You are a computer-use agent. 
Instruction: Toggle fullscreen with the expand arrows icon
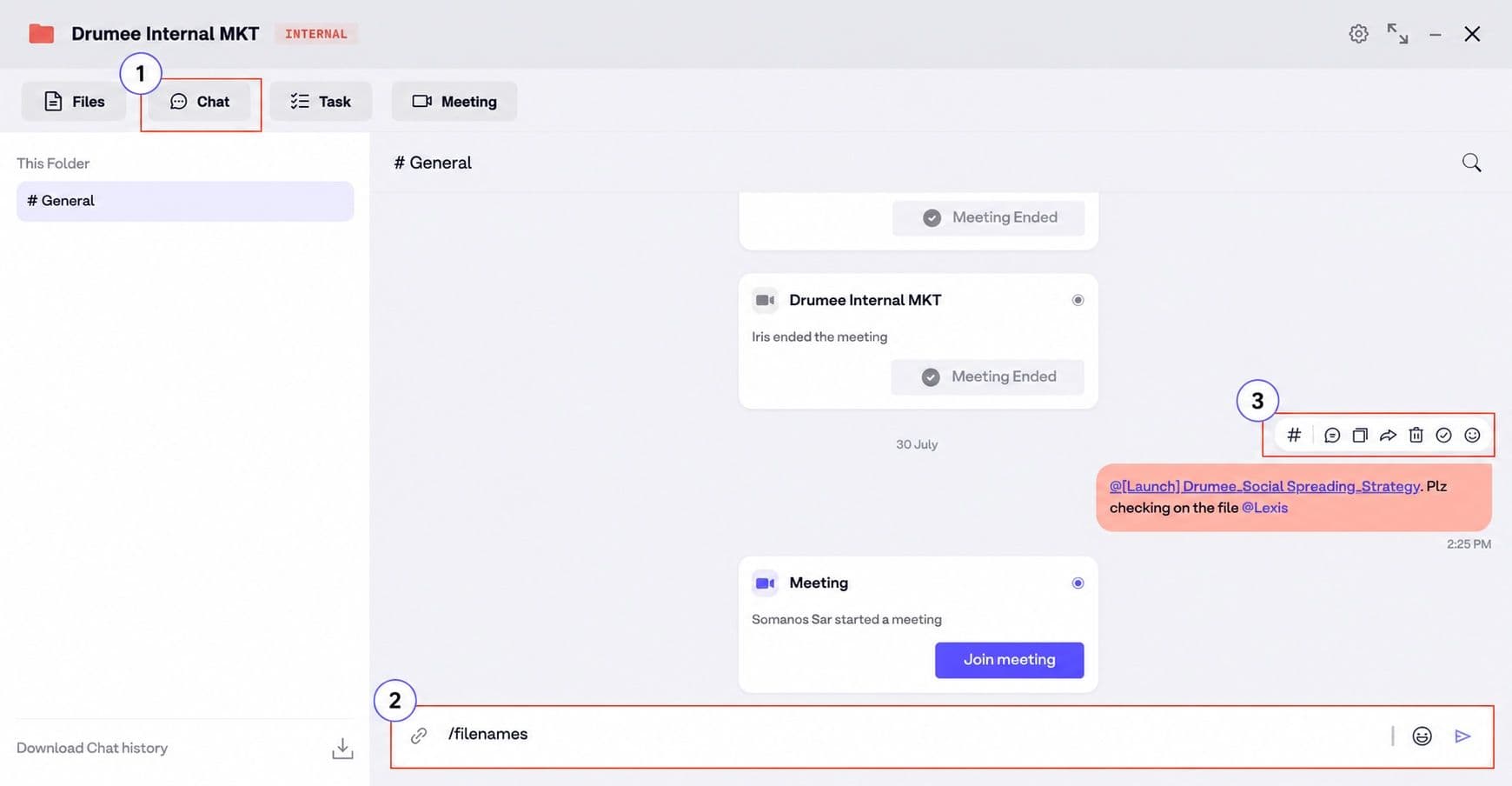1397,34
